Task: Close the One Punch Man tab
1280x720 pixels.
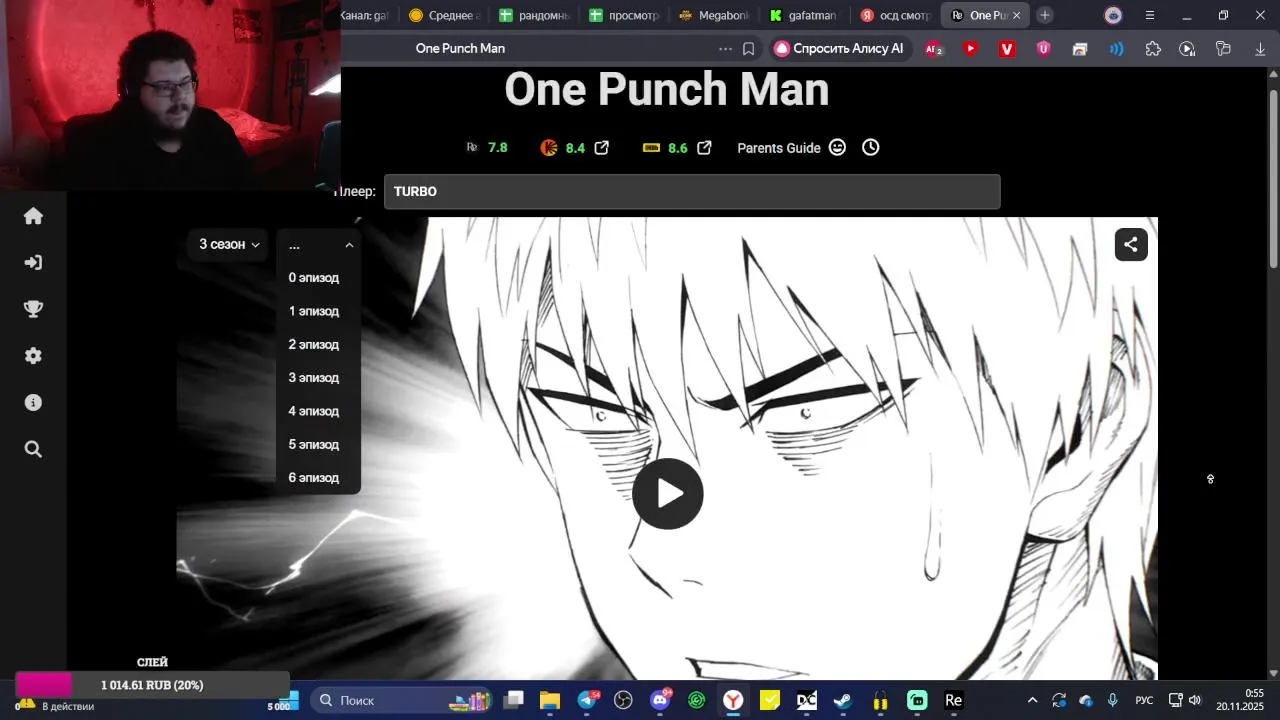Action: [x=1017, y=15]
